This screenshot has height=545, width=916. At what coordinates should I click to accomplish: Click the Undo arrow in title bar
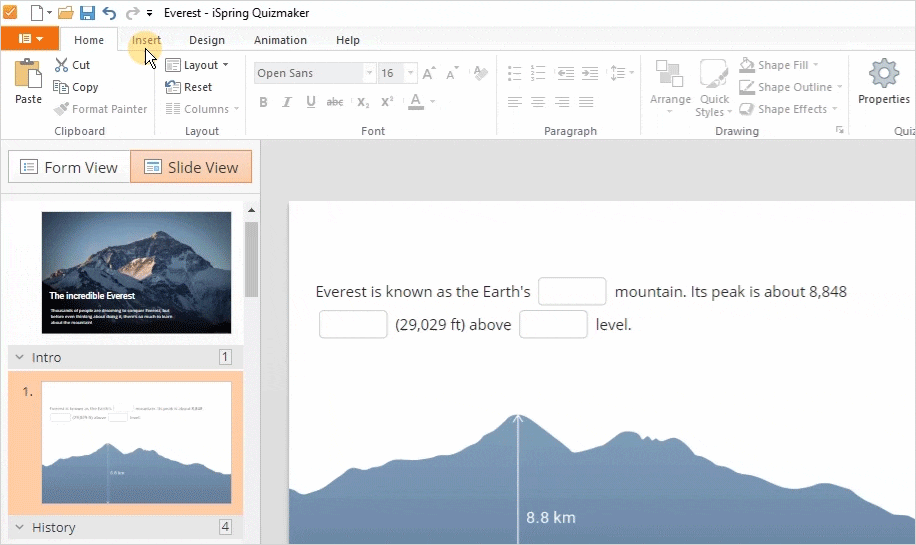(109, 13)
